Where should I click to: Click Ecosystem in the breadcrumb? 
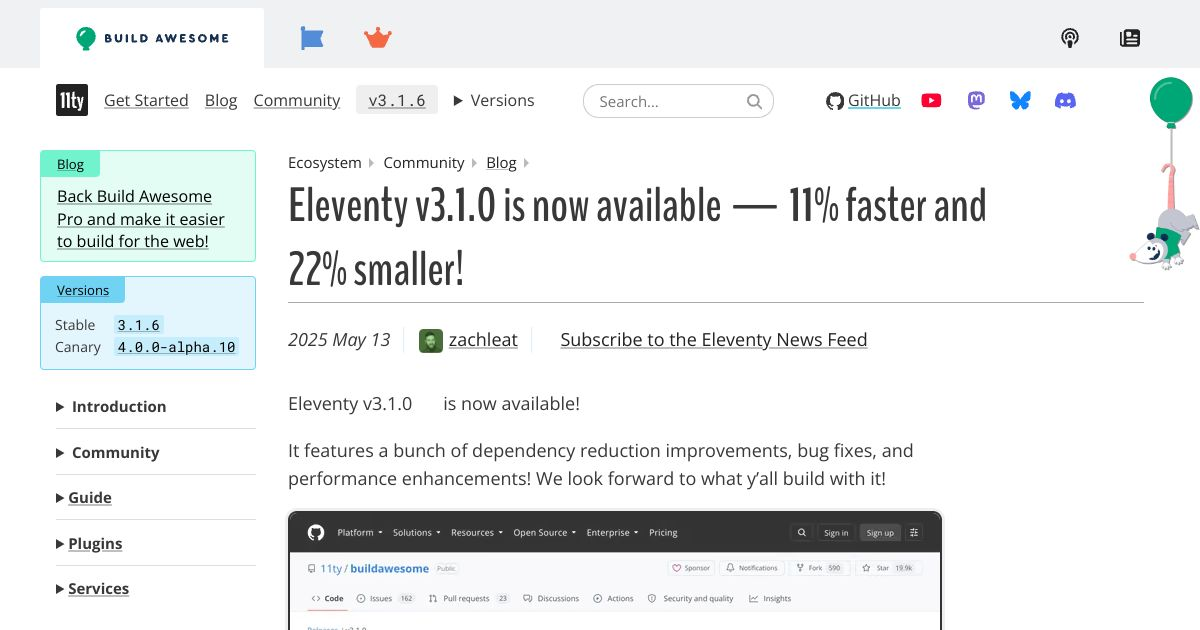pyautogui.click(x=325, y=162)
